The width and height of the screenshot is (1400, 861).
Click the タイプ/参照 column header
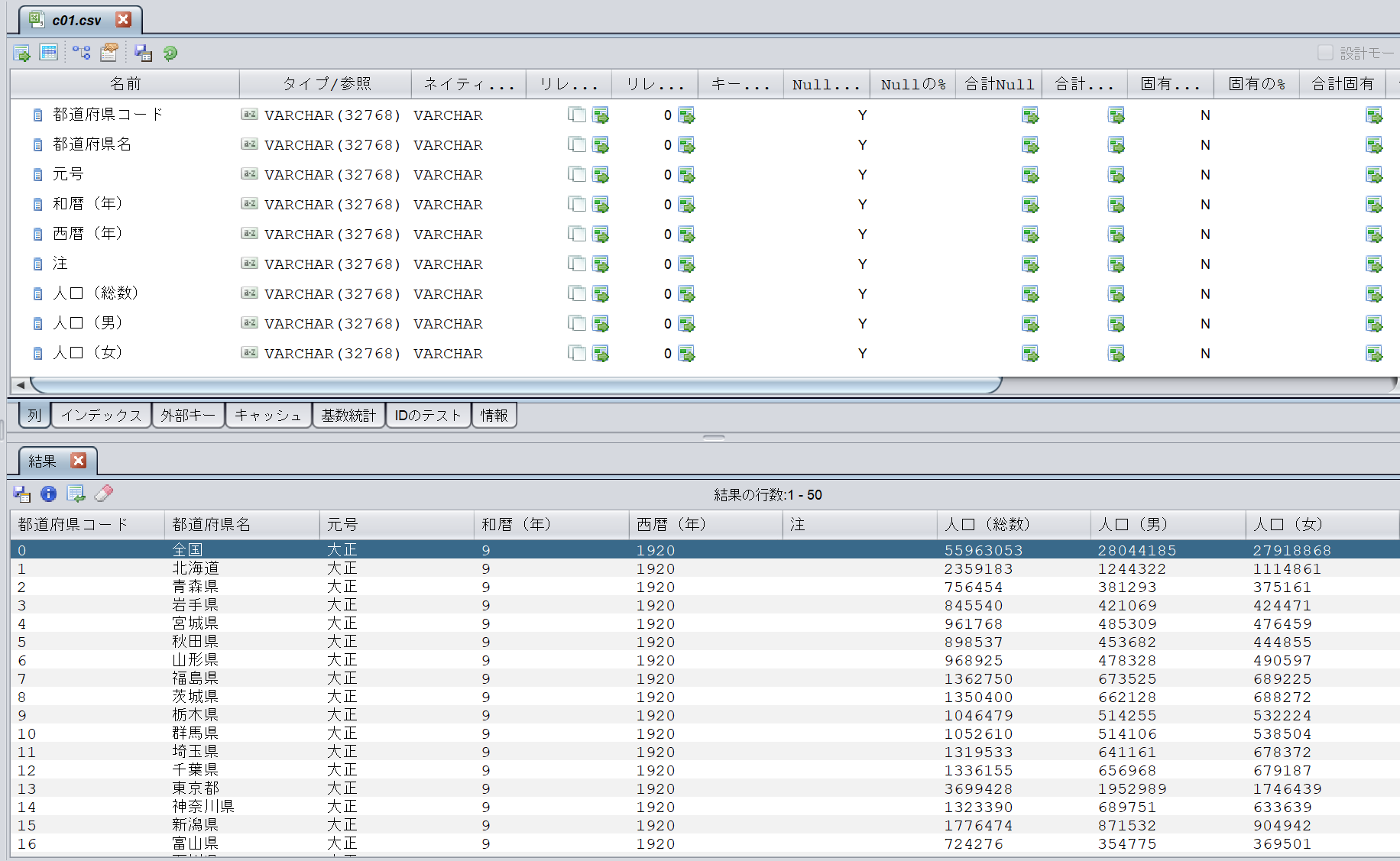(x=326, y=84)
